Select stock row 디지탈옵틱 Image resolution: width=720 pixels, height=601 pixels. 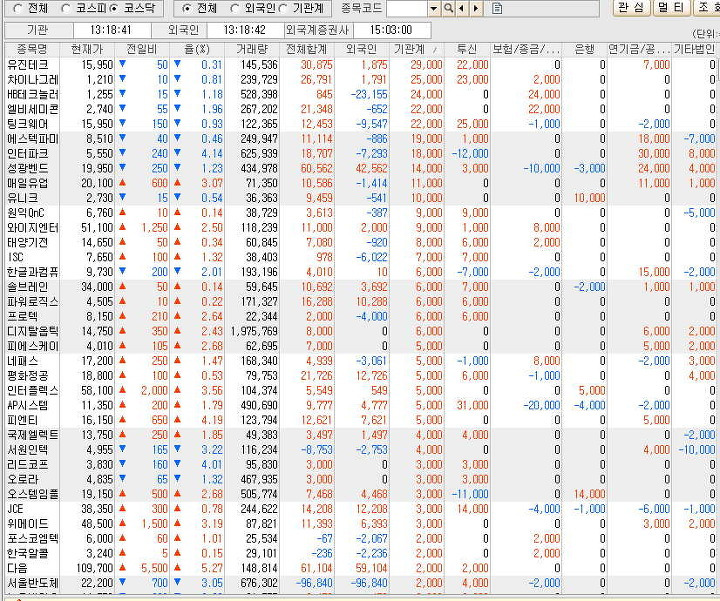click(360, 331)
